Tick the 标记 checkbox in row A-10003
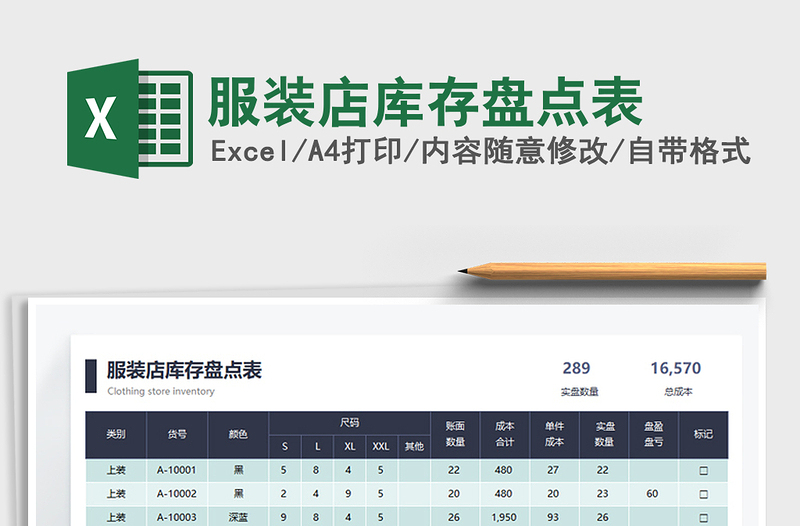 pyautogui.click(x=703, y=517)
